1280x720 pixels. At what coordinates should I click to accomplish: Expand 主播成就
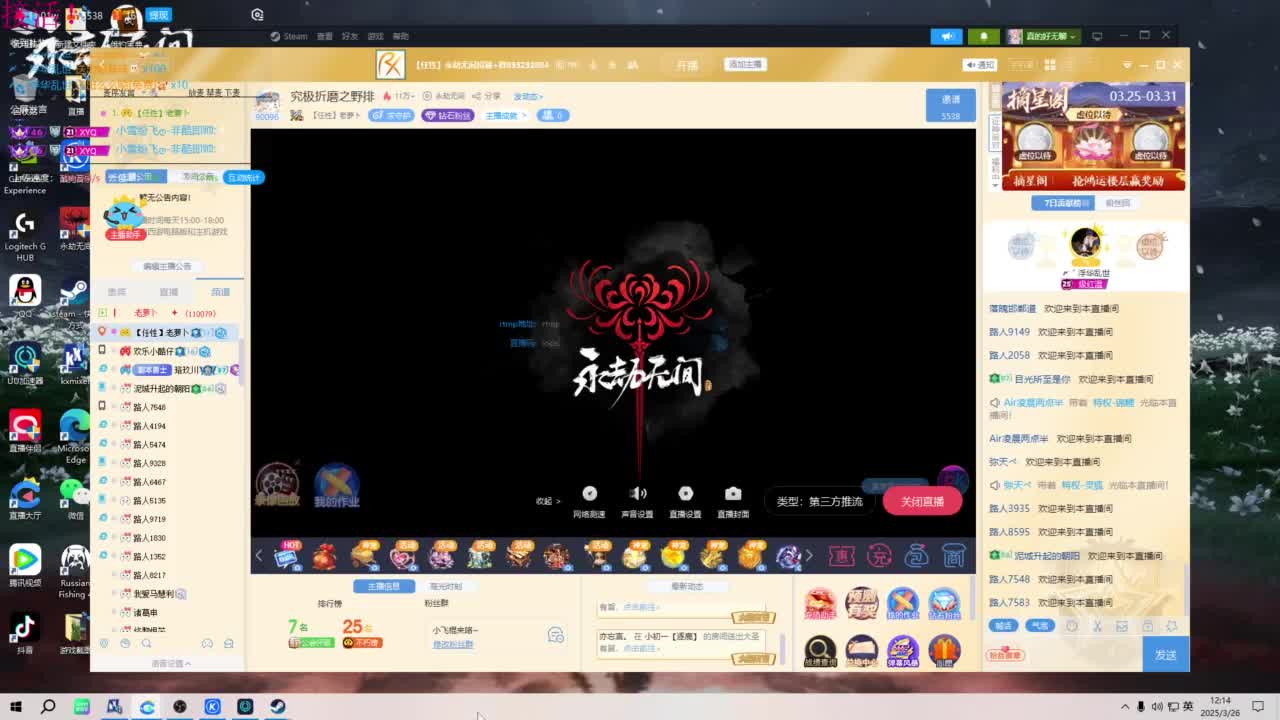tap(505, 115)
